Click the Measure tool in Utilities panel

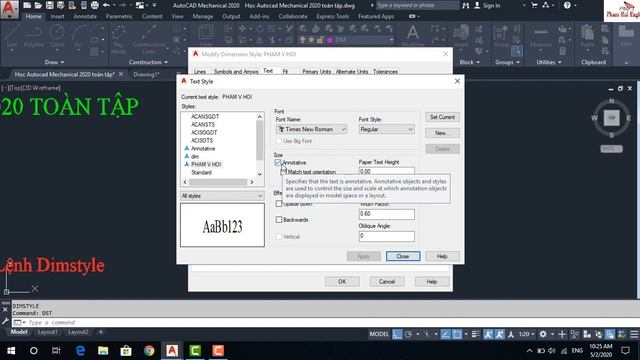[x=540, y=37]
